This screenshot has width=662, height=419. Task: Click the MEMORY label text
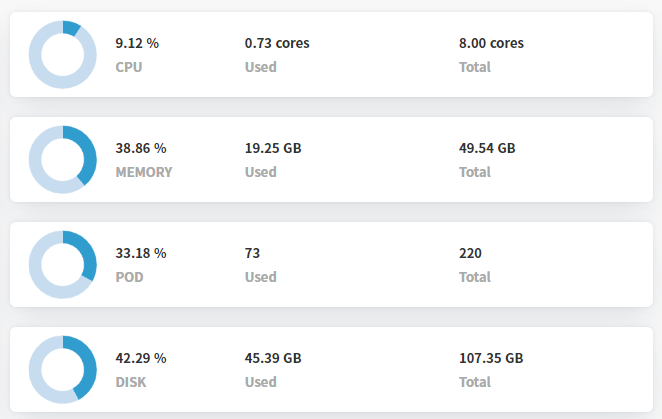[144, 172]
